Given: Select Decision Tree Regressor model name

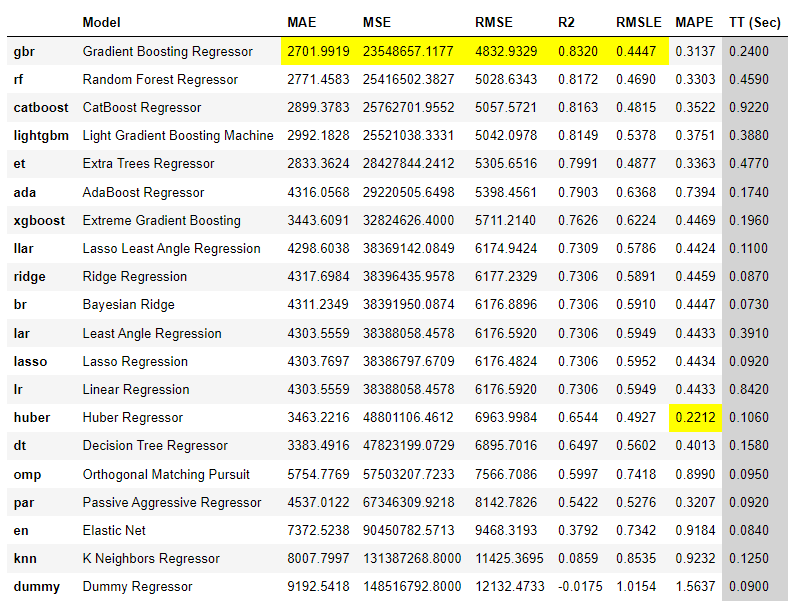Looking at the screenshot, I should [x=155, y=446].
